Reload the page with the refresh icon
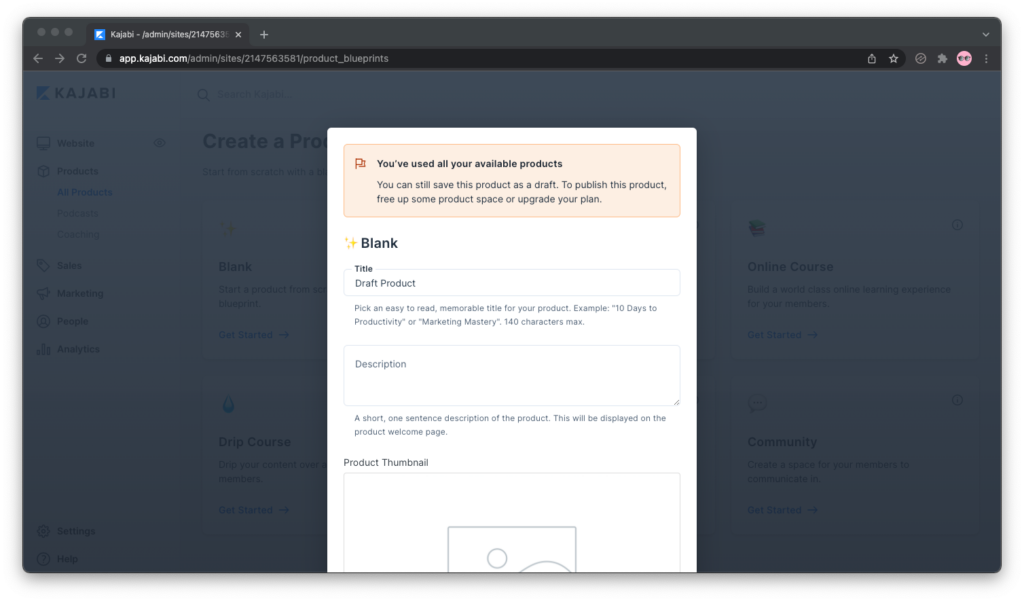1024x601 pixels. click(x=82, y=59)
